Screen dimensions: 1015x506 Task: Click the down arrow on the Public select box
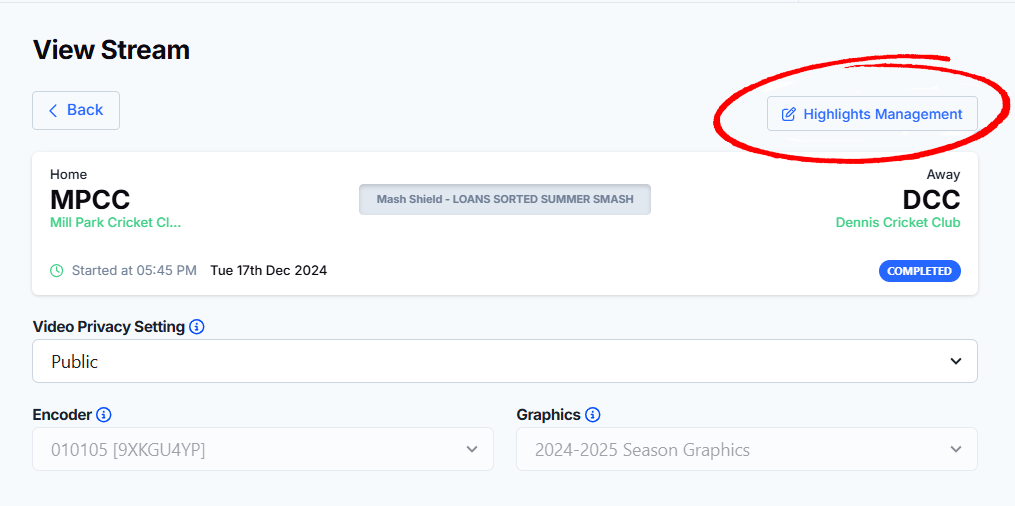pos(956,361)
